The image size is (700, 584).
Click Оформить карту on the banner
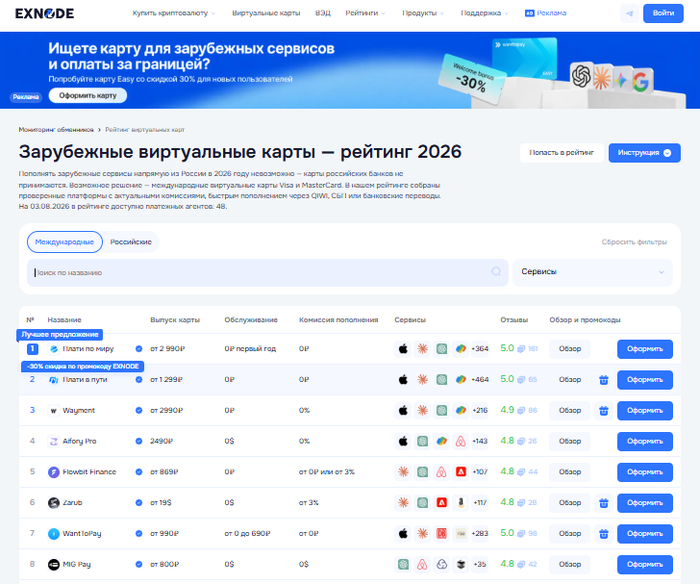click(88, 96)
